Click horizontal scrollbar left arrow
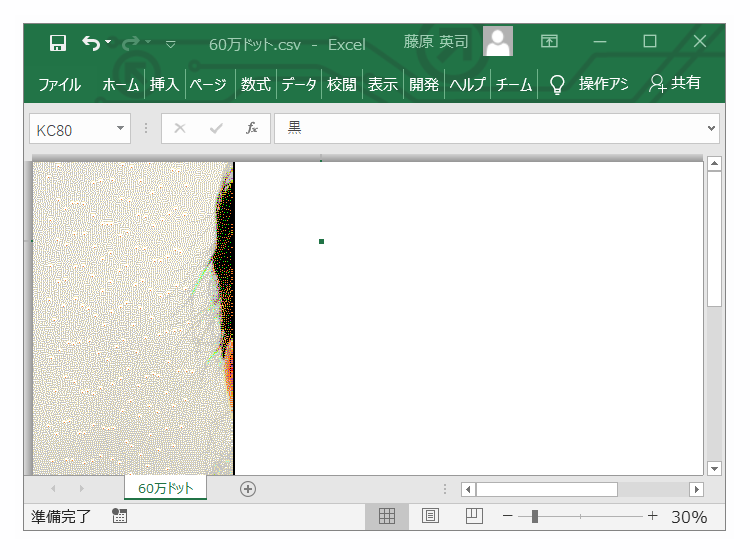This screenshot has height=560, width=750. [x=468, y=489]
